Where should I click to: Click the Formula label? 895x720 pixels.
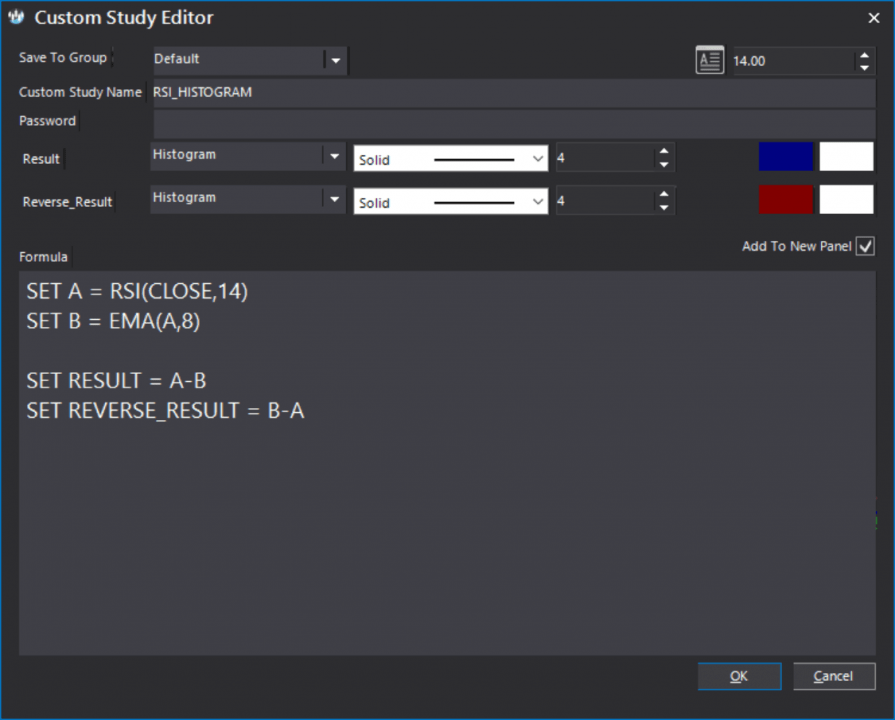43,257
